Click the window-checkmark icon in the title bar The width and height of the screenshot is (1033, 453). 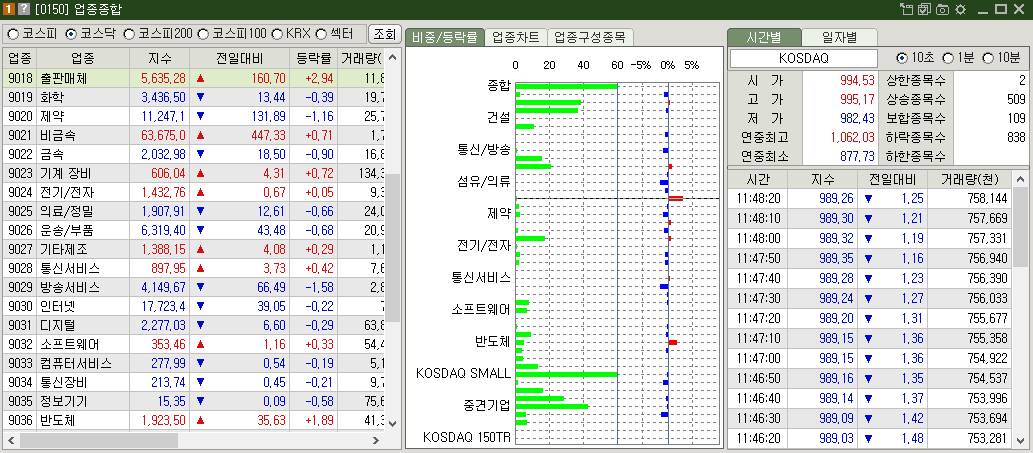[924, 9]
